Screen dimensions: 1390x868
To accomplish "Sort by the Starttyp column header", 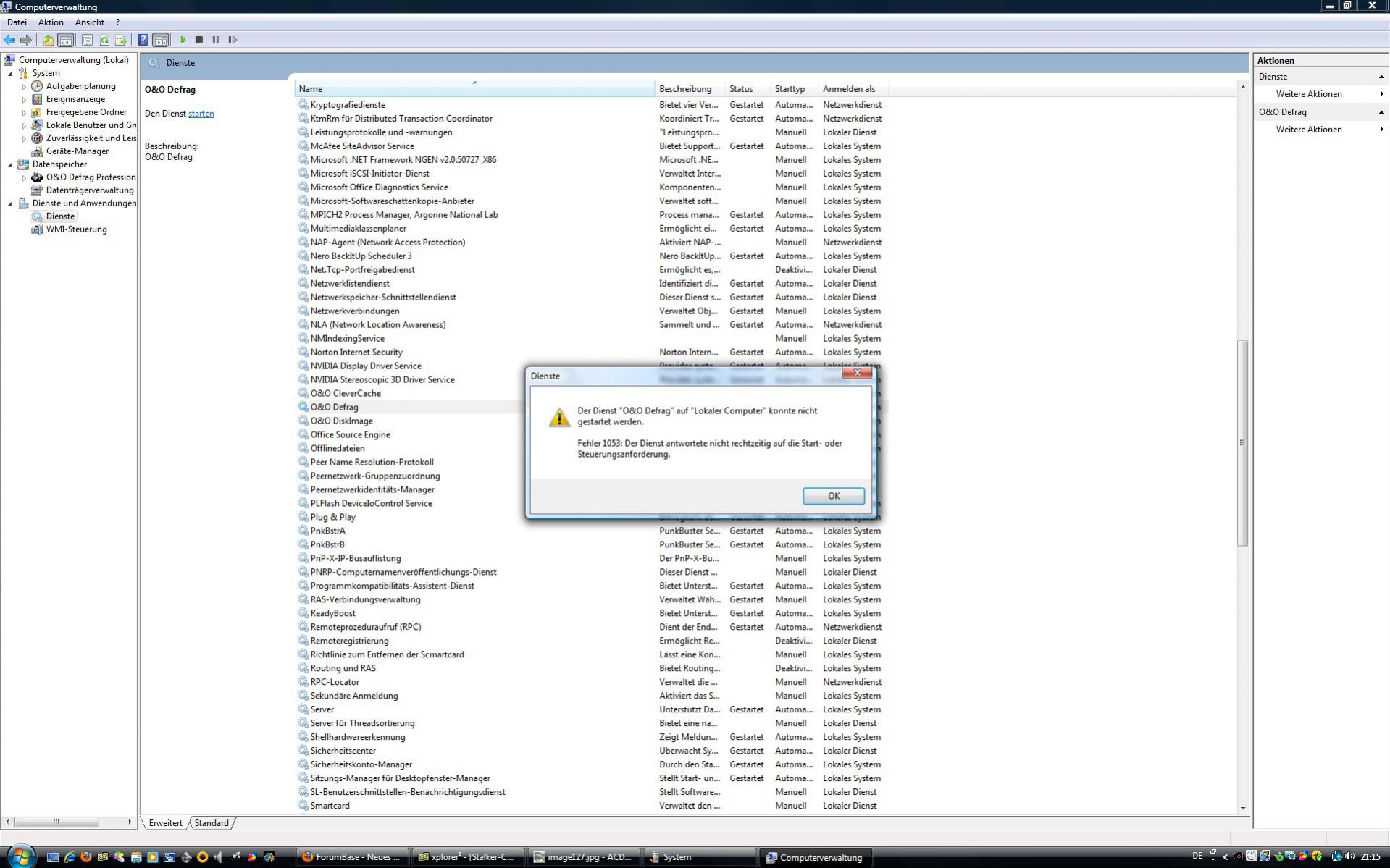I will coord(794,89).
